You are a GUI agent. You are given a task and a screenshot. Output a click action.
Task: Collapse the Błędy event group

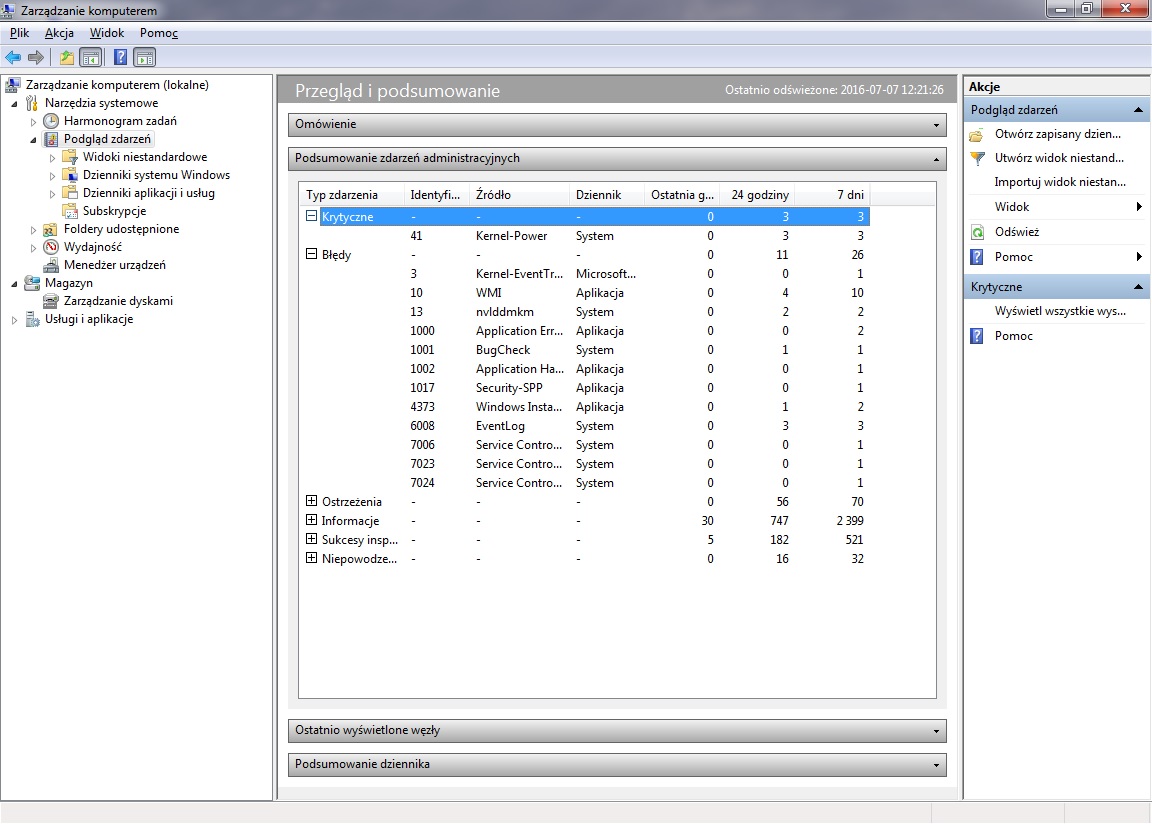[312, 254]
